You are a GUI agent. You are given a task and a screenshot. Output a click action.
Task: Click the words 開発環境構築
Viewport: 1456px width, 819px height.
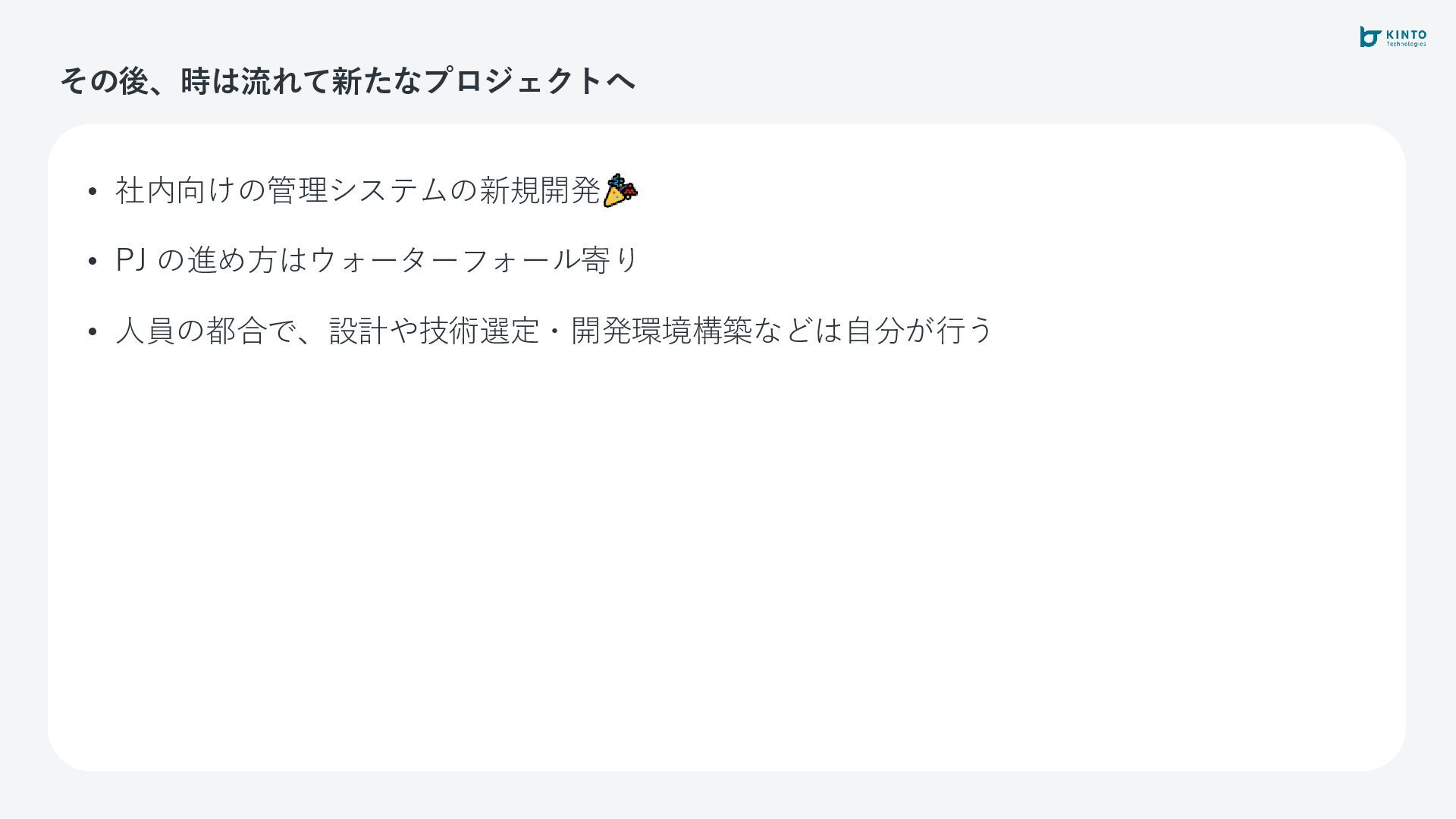661,331
